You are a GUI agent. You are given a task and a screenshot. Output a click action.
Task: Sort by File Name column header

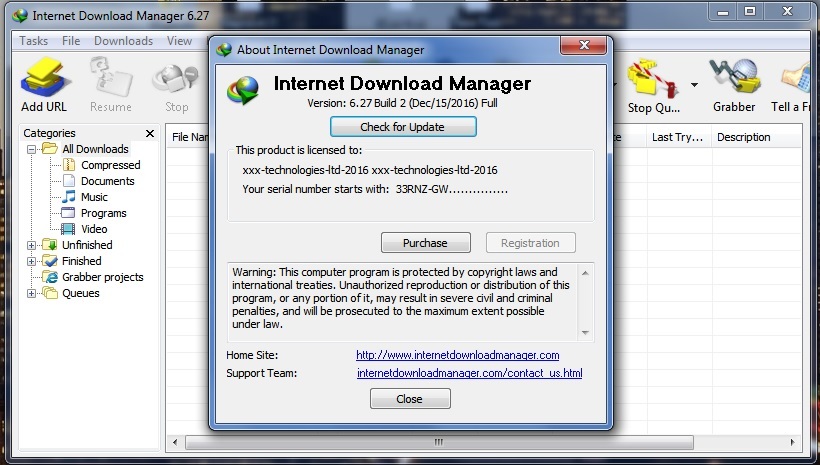pyautogui.click(x=188, y=137)
